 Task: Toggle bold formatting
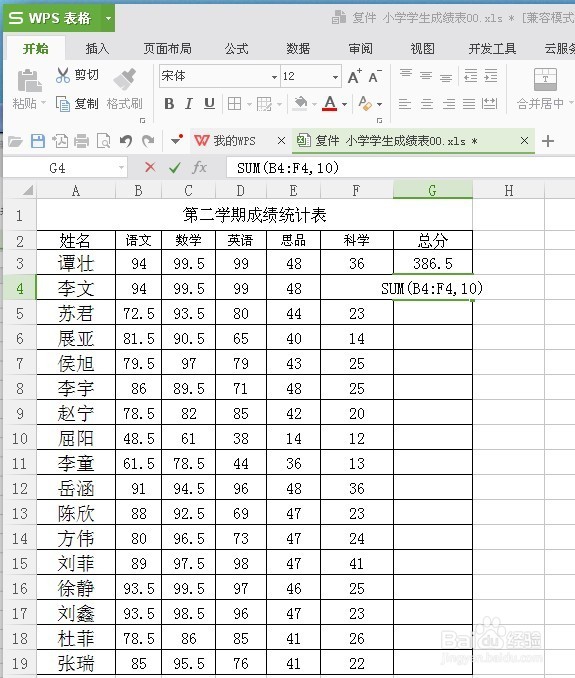(169, 104)
